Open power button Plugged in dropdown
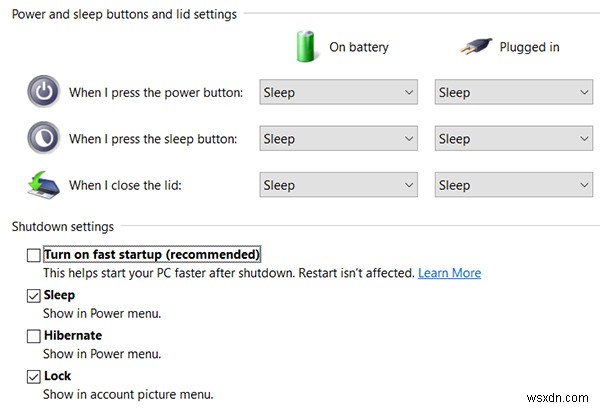The height and width of the screenshot is (408, 600). [514, 92]
